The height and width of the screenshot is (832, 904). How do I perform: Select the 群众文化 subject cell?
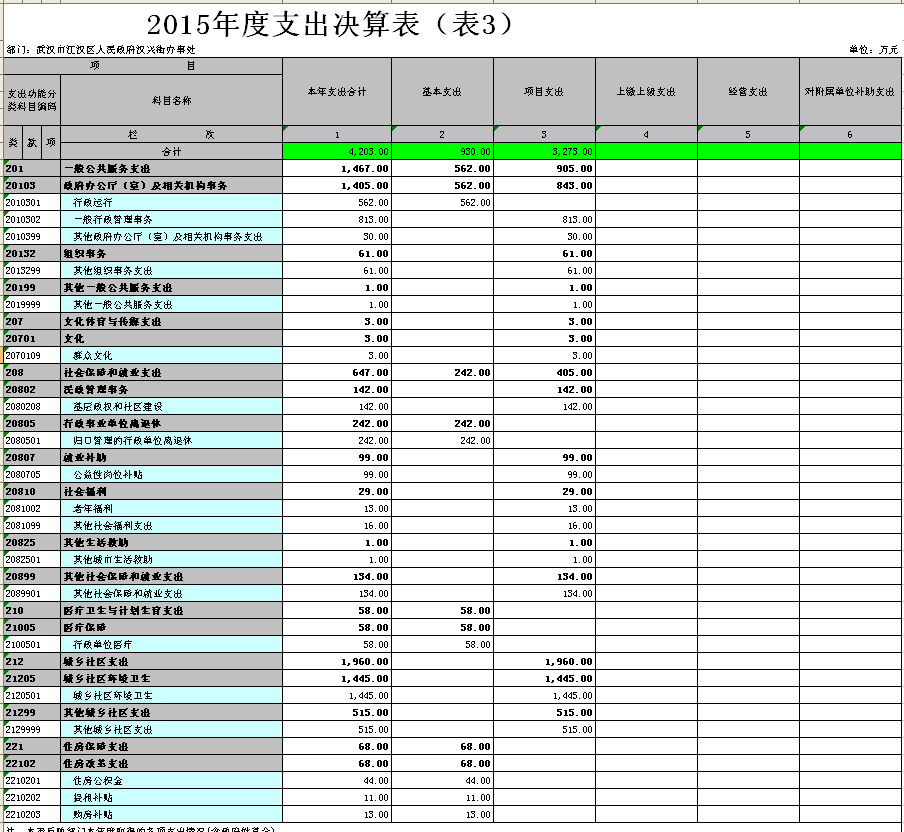[171, 355]
